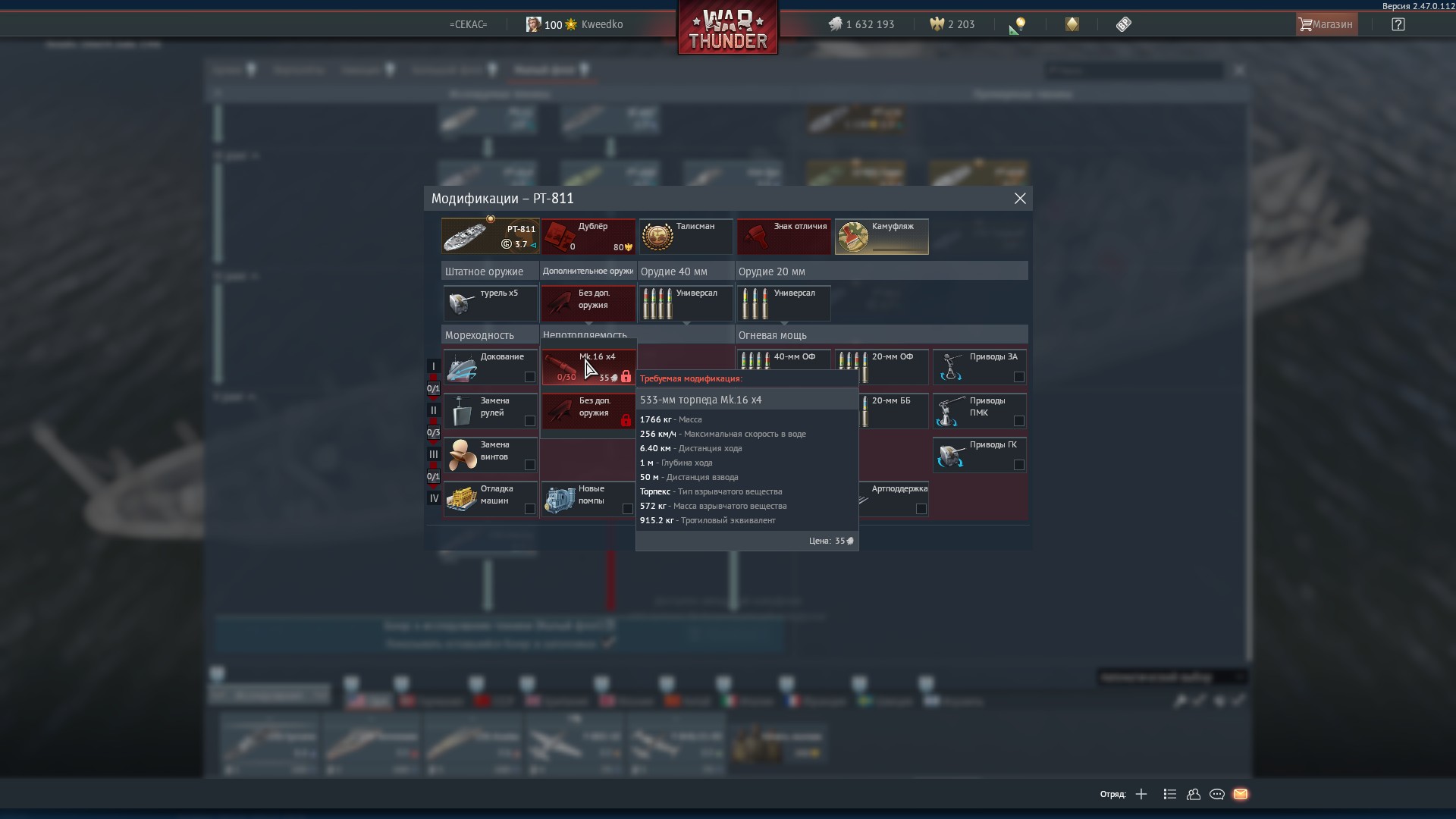
Task: Open player profile Kweedko
Action: (x=575, y=24)
